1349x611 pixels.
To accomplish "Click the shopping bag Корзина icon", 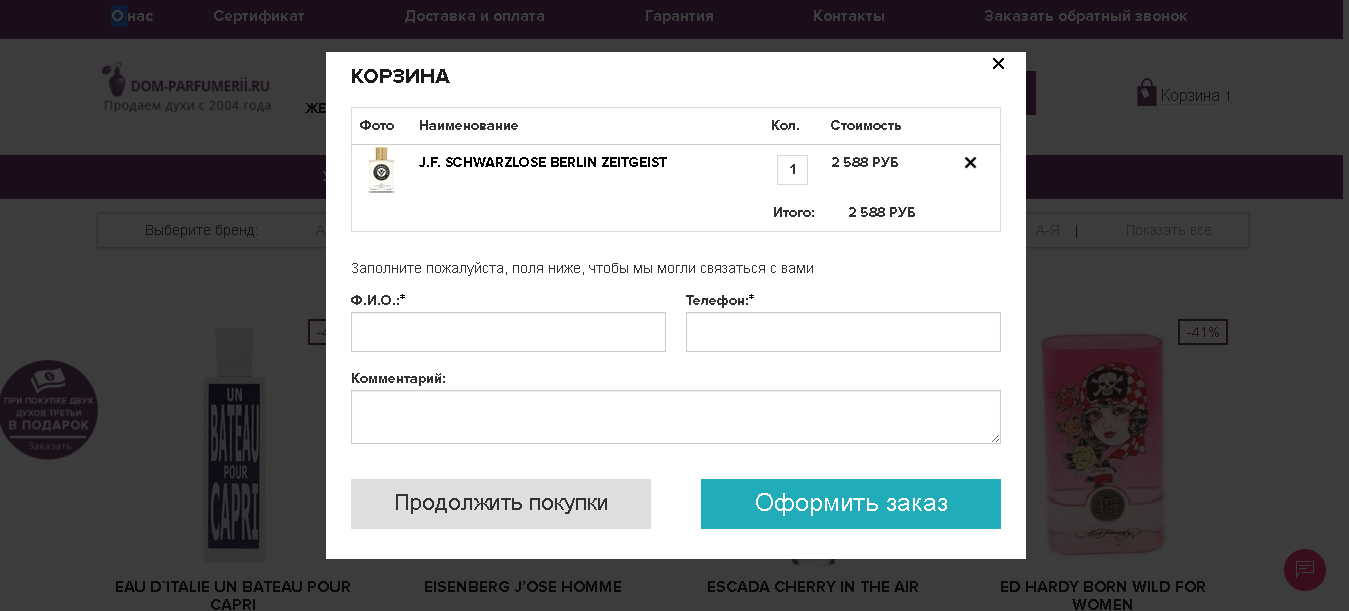I will coord(1146,93).
